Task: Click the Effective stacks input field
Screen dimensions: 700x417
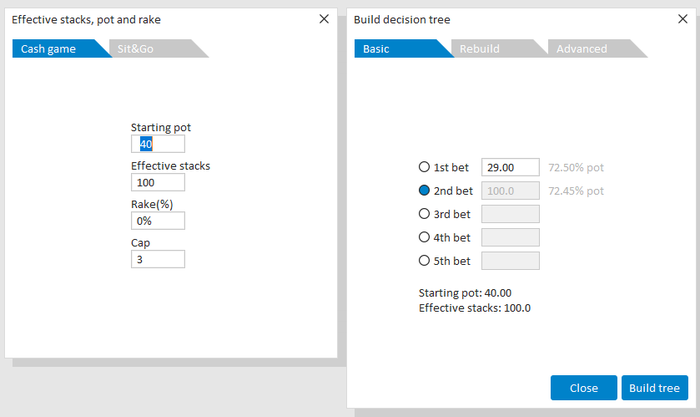Action: 158,182
